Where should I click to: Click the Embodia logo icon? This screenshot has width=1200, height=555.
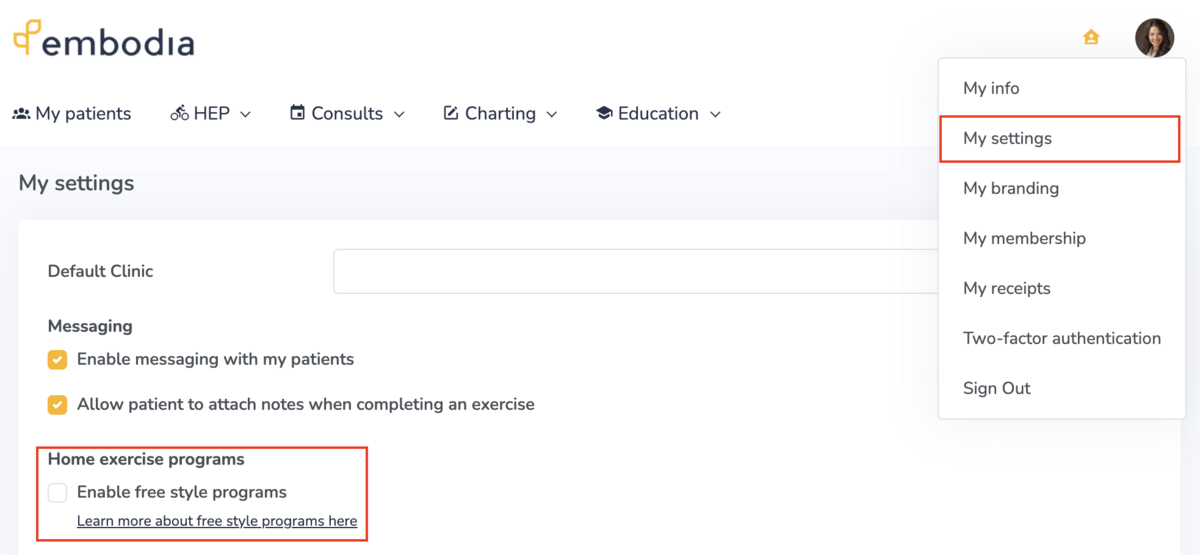coord(27,37)
